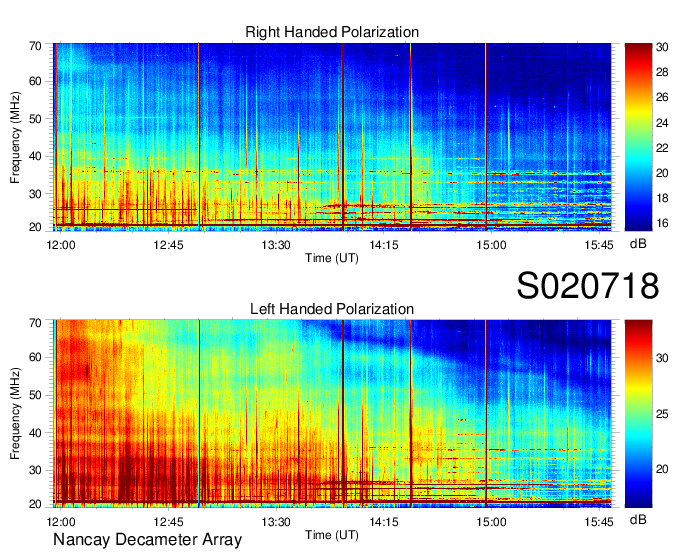Click the 24 value on Right Handed color bar
This screenshot has width=680, height=552.
662,123
